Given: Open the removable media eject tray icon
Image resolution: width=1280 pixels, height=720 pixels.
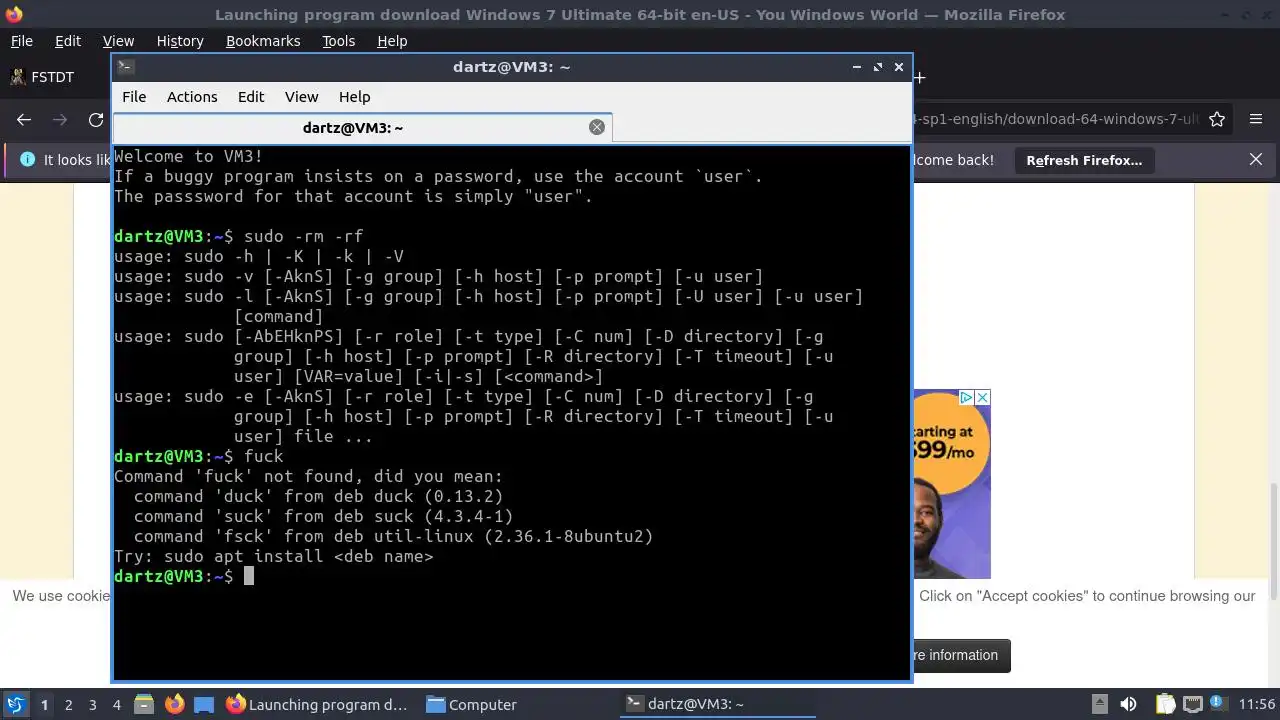Looking at the screenshot, I should click(1099, 704).
